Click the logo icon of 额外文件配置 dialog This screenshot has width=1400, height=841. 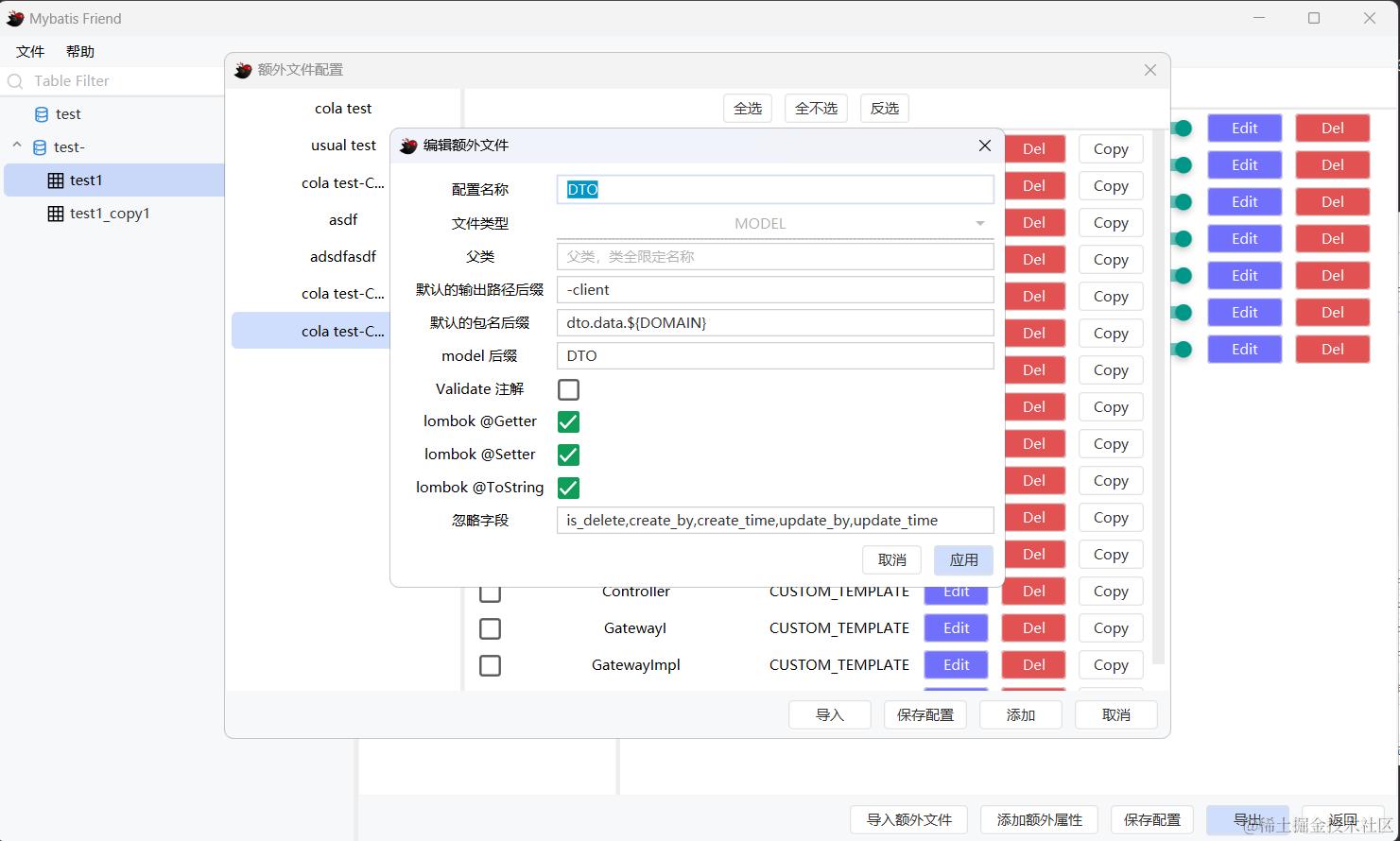tap(243, 70)
